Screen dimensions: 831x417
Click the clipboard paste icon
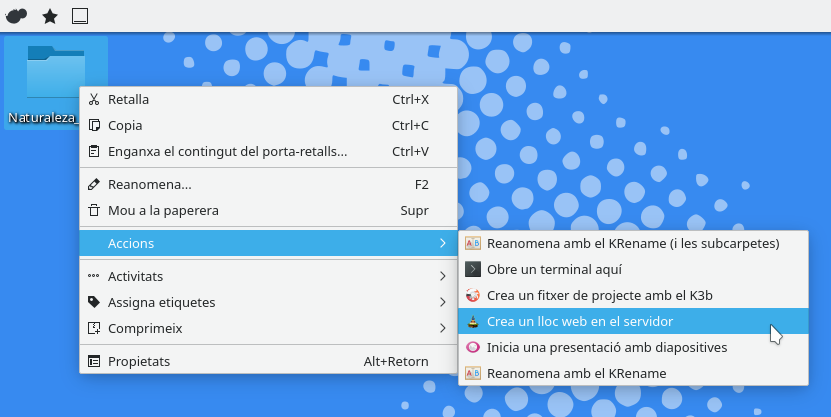click(94, 152)
